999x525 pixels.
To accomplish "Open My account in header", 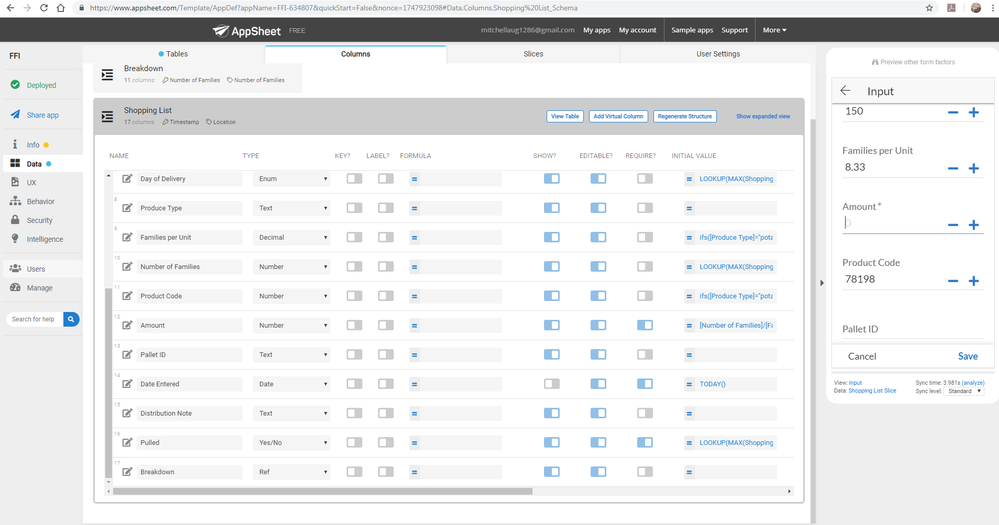I will point(637,30).
